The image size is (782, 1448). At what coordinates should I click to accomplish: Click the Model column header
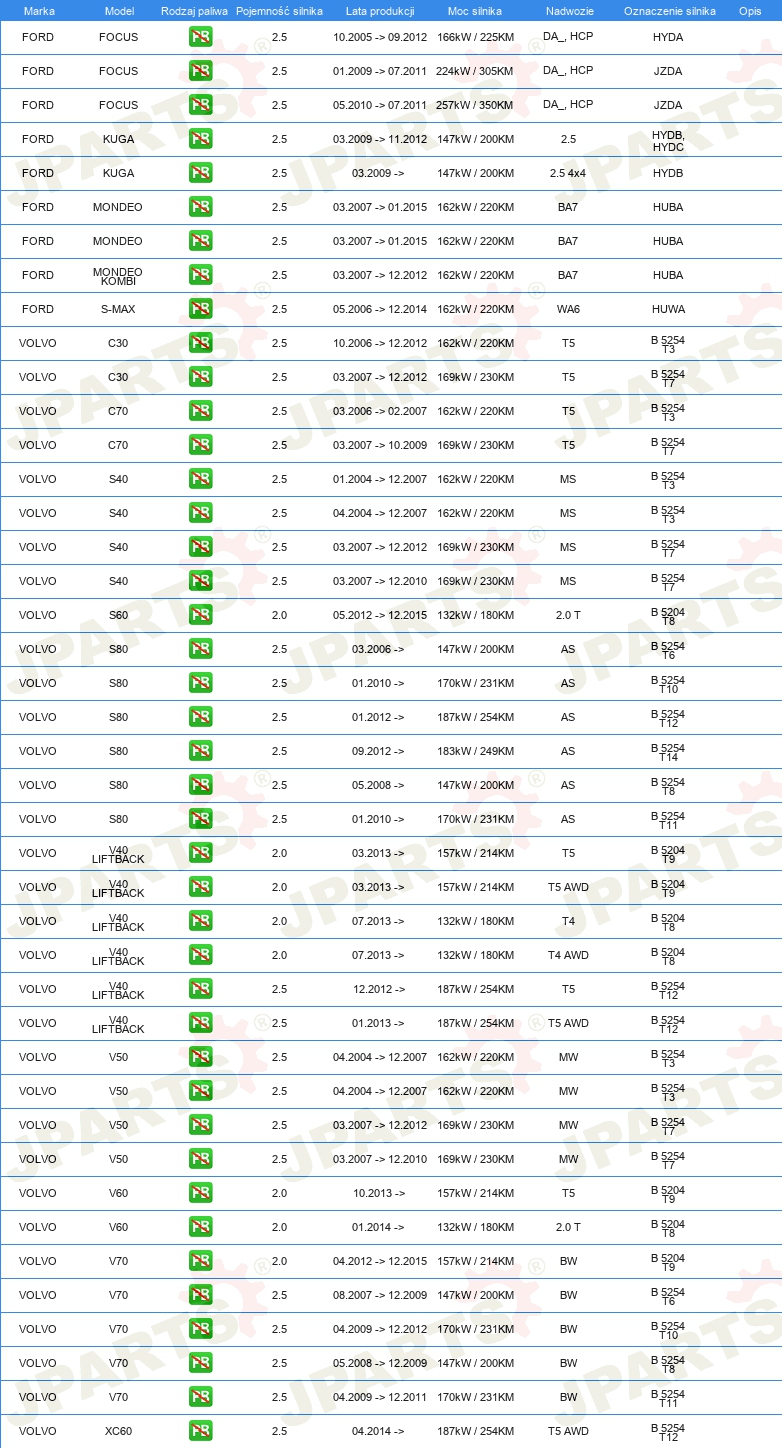point(119,11)
